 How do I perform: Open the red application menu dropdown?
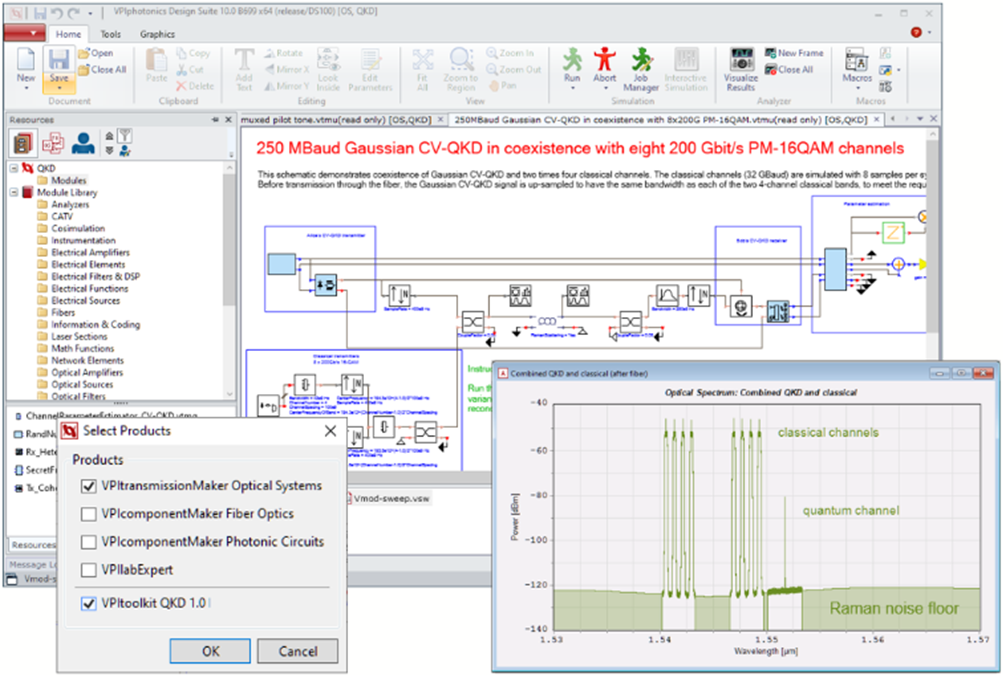(24, 33)
